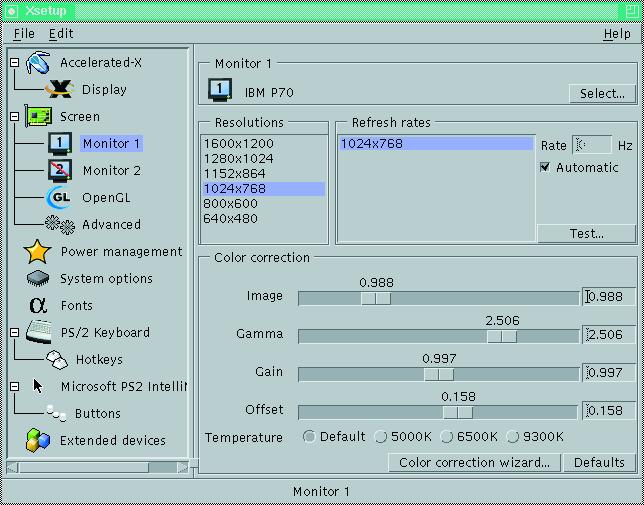Collapse the Accelerated-X tree node

[14, 63]
